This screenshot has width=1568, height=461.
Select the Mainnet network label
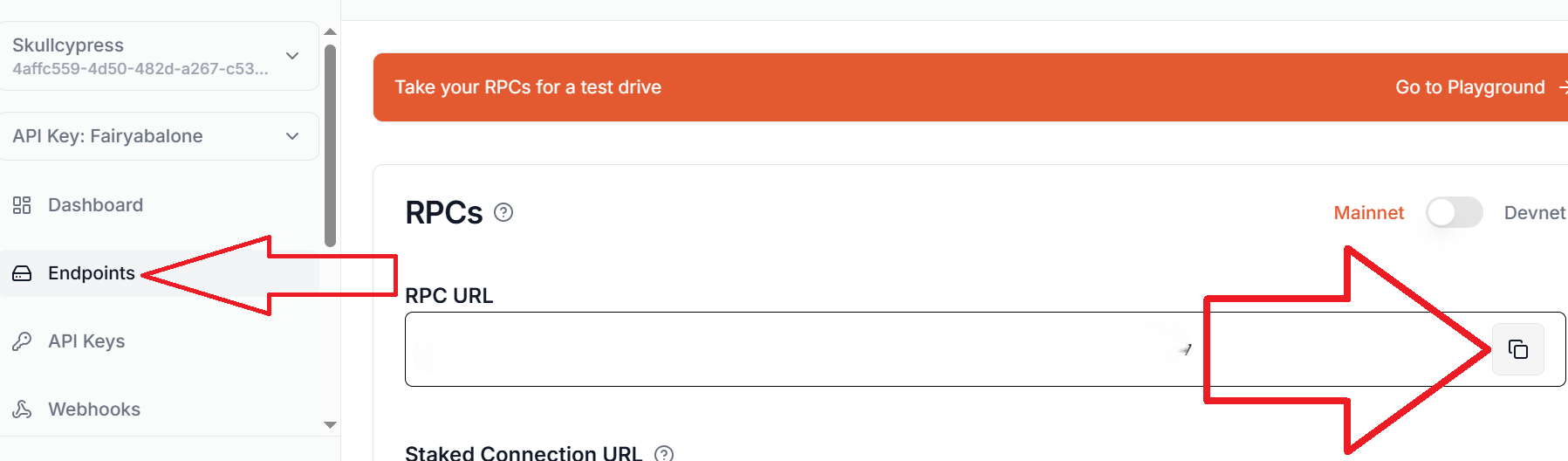click(1368, 212)
